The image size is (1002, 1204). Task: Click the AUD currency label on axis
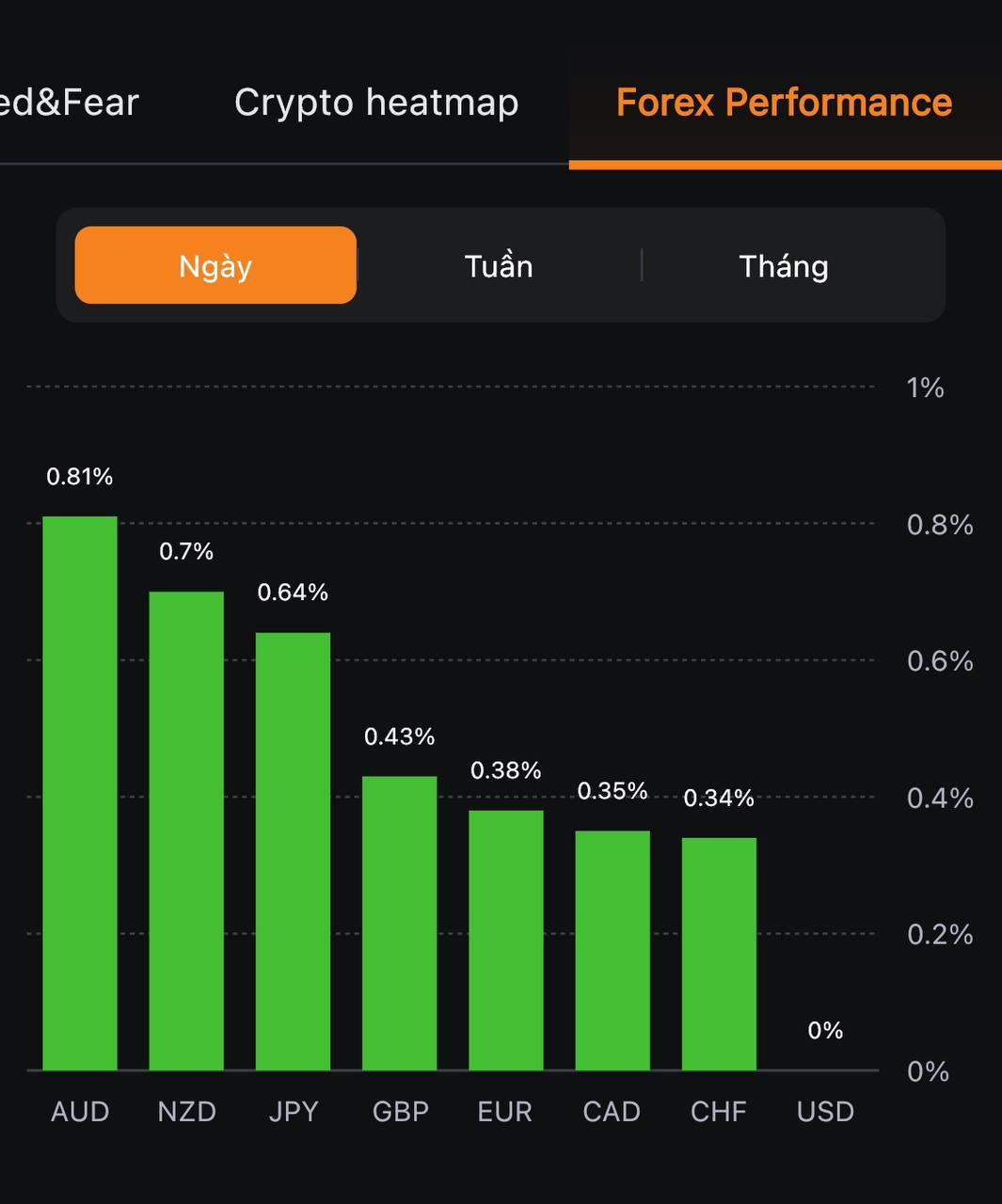80,1112
